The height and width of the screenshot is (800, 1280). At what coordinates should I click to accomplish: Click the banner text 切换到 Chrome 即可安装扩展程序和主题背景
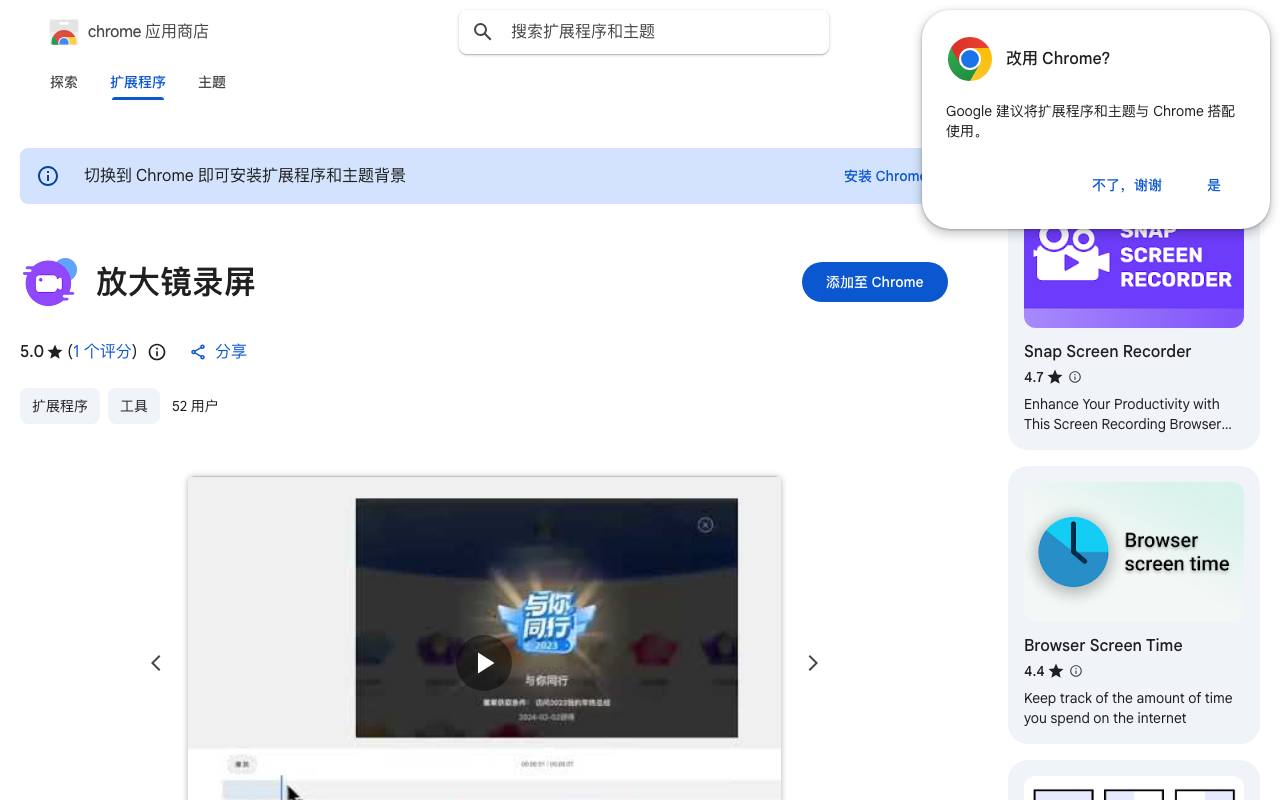[245, 176]
